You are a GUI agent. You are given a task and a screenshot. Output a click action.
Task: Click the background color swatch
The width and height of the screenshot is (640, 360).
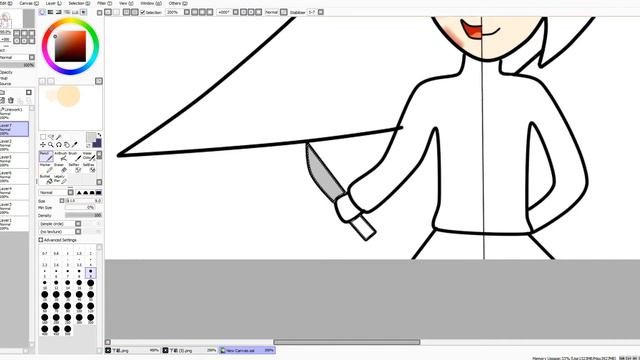click(x=98, y=143)
